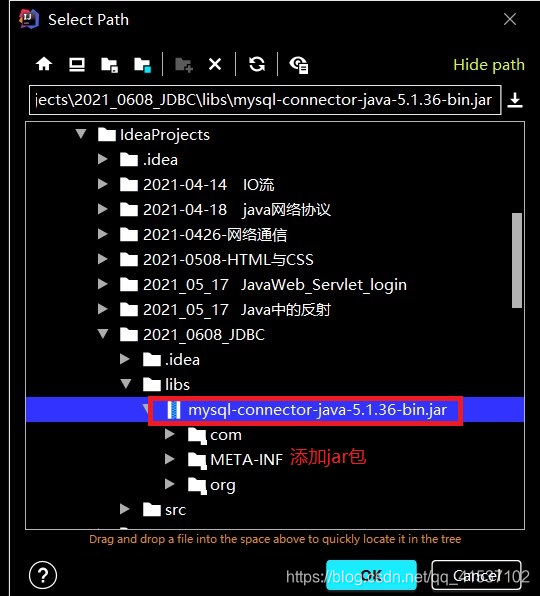Click the Delete (X) toolbar icon
The image size is (540, 596).
pos(215,64)
